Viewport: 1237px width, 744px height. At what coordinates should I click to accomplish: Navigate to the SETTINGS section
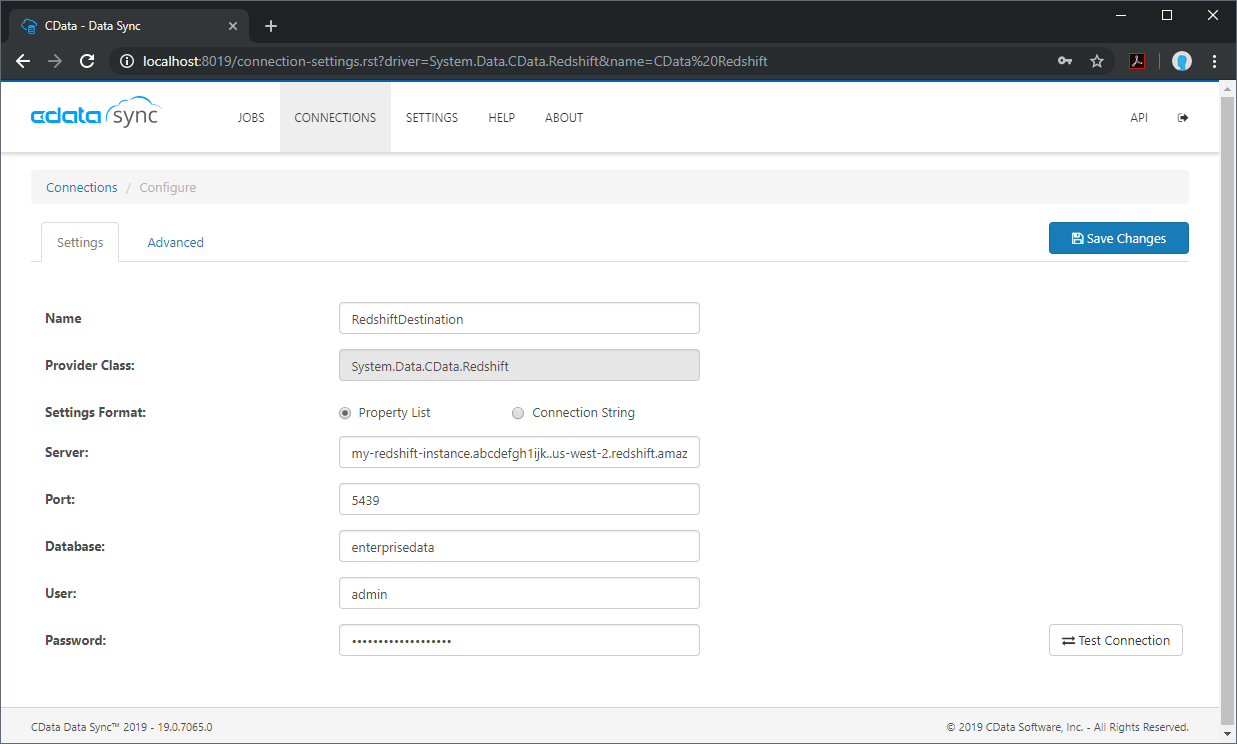431,117
